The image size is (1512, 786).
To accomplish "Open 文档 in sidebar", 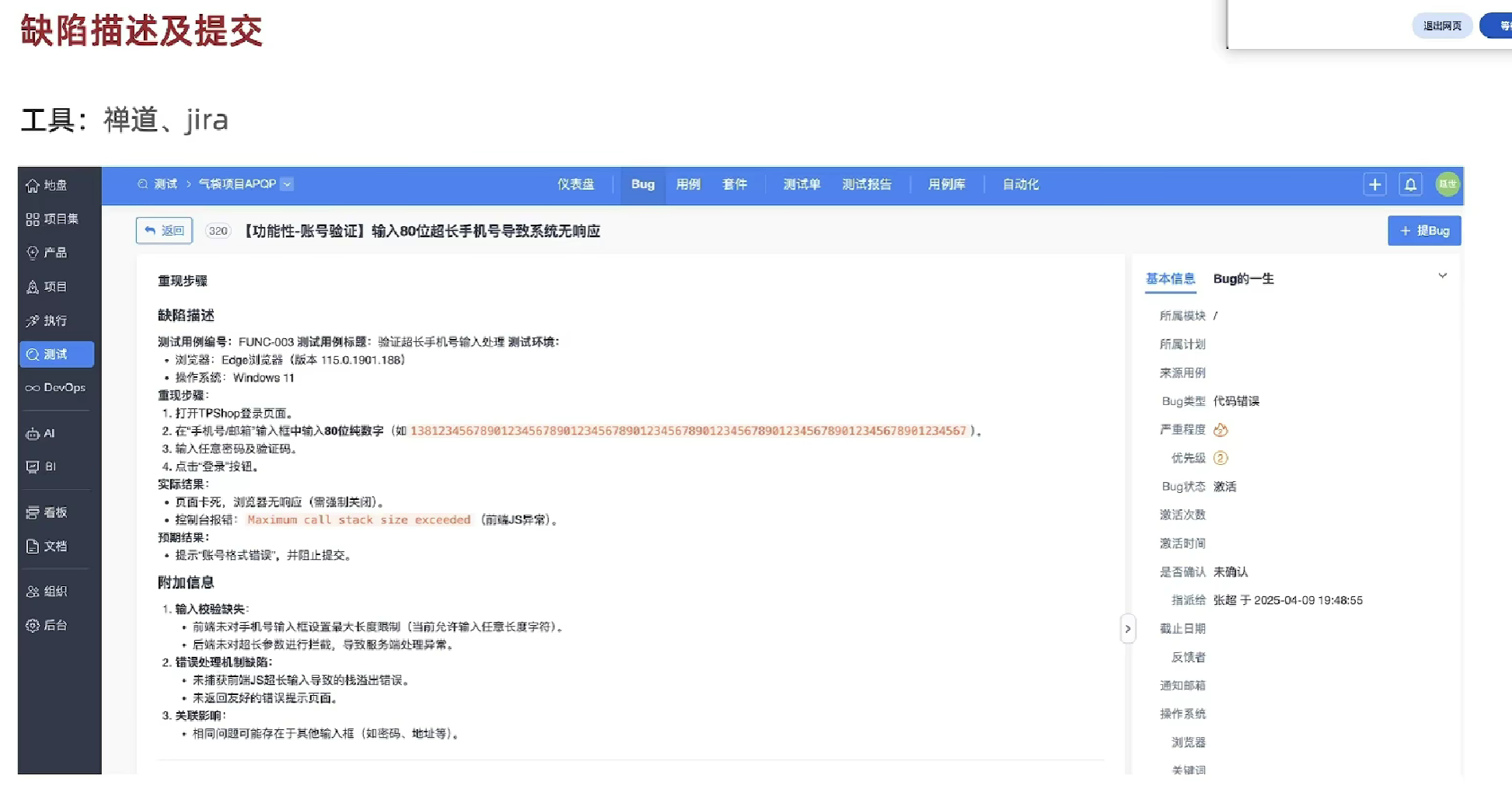I will pos(47,547).
